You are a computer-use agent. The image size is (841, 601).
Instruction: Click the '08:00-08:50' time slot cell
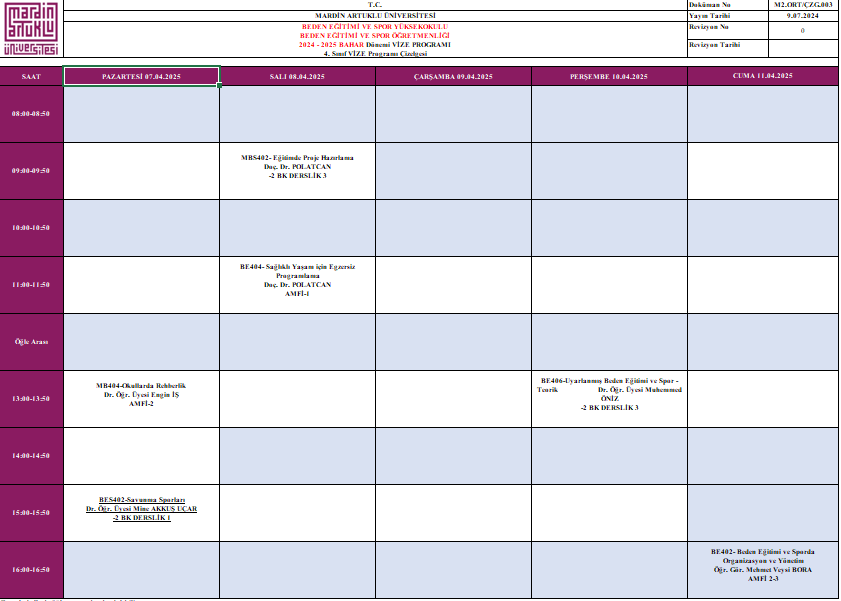coord(31,114)
